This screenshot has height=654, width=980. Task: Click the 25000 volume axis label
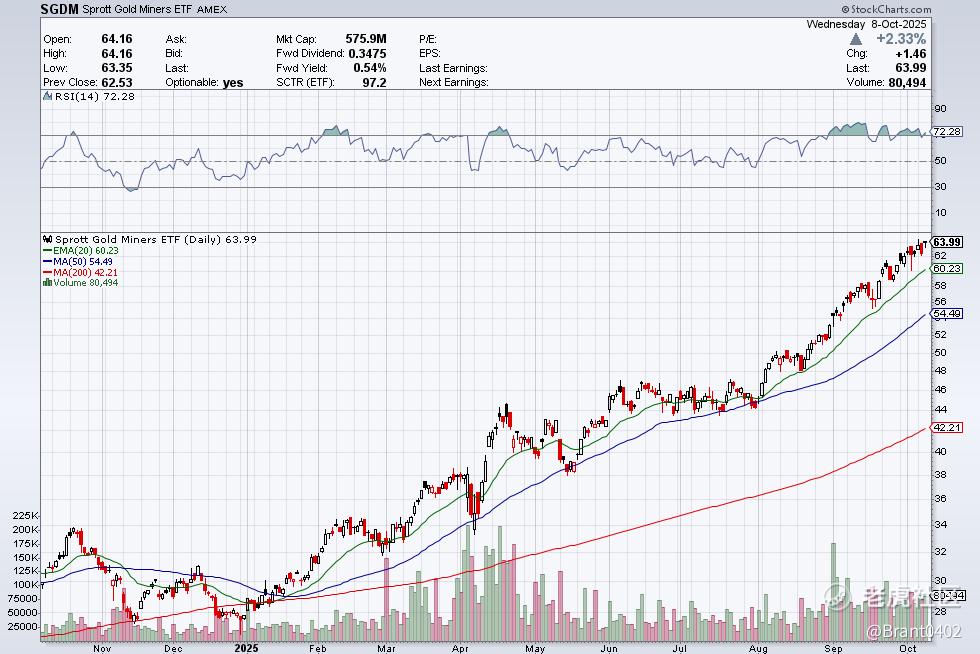pos(22,626)
